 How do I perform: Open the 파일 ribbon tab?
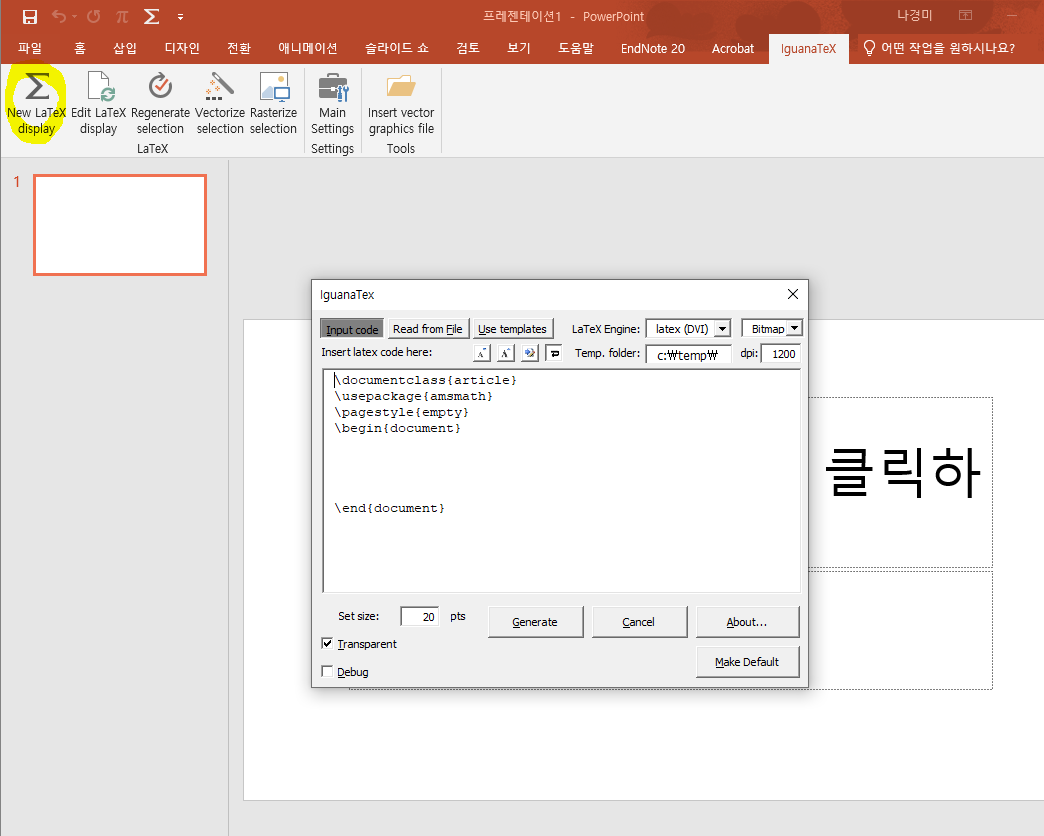click(x=30, y=49)
